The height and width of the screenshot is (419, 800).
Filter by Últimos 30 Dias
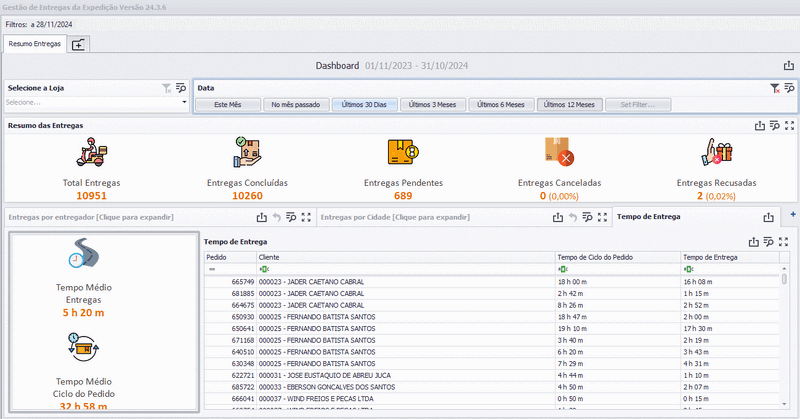364,105
